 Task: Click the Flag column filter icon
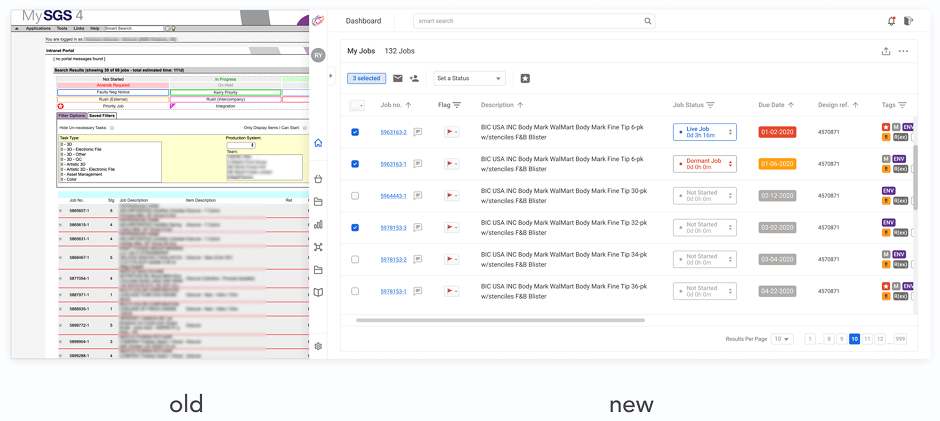pyautogui.click(x=457, y=105)
